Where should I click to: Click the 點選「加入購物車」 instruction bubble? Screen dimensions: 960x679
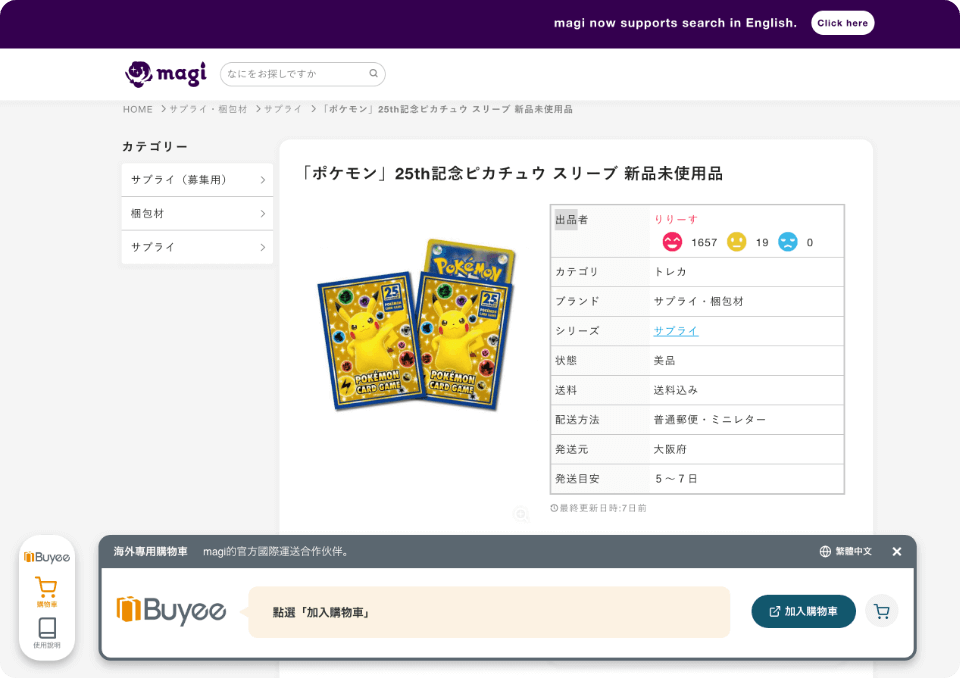point(489,612)
